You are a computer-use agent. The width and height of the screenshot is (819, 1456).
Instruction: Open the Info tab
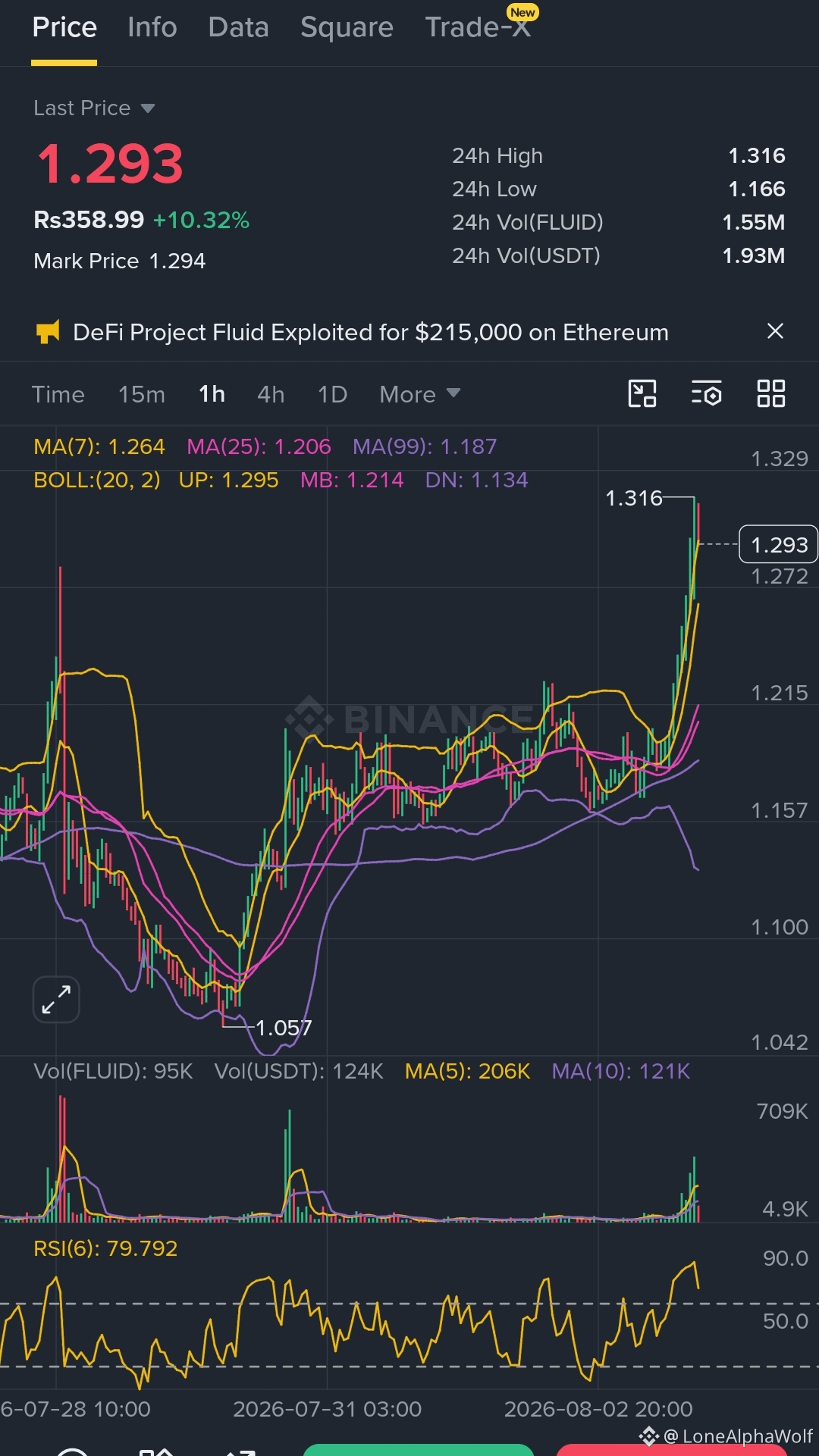click(152, 28)
